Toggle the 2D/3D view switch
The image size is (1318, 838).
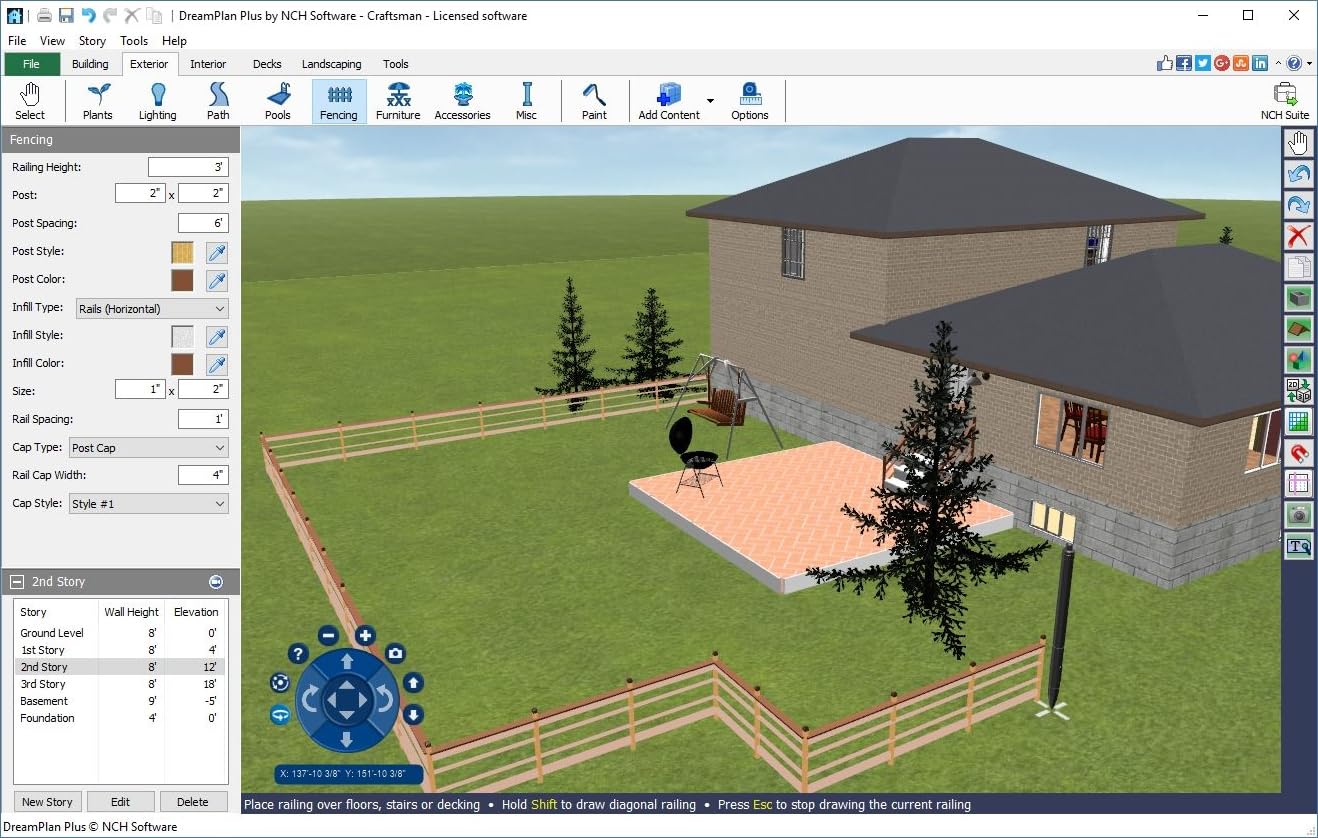tap(1298, 390)
